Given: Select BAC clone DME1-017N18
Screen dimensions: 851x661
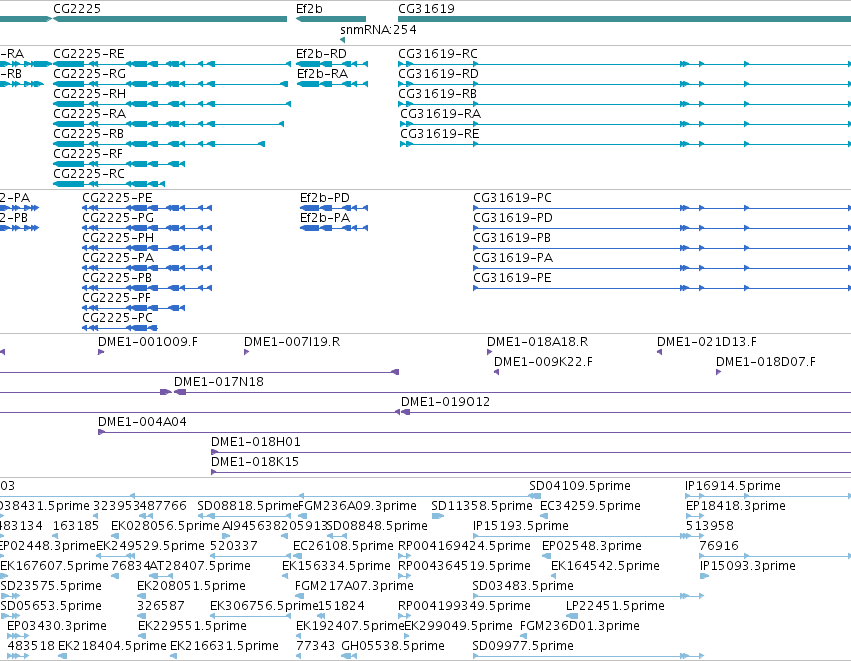Looking at the screenshot, I should click(x=219, y=383).
